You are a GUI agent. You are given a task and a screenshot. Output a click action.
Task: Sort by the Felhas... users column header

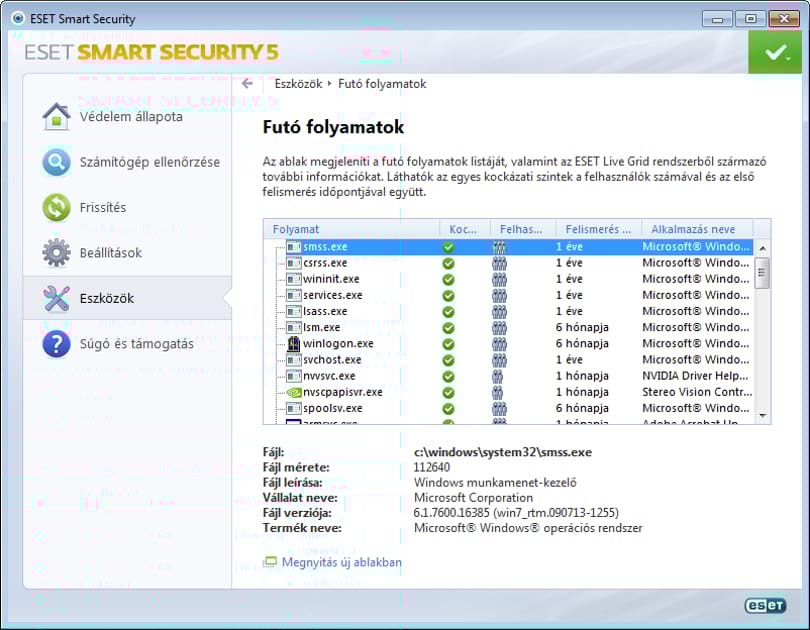point(521,229)
